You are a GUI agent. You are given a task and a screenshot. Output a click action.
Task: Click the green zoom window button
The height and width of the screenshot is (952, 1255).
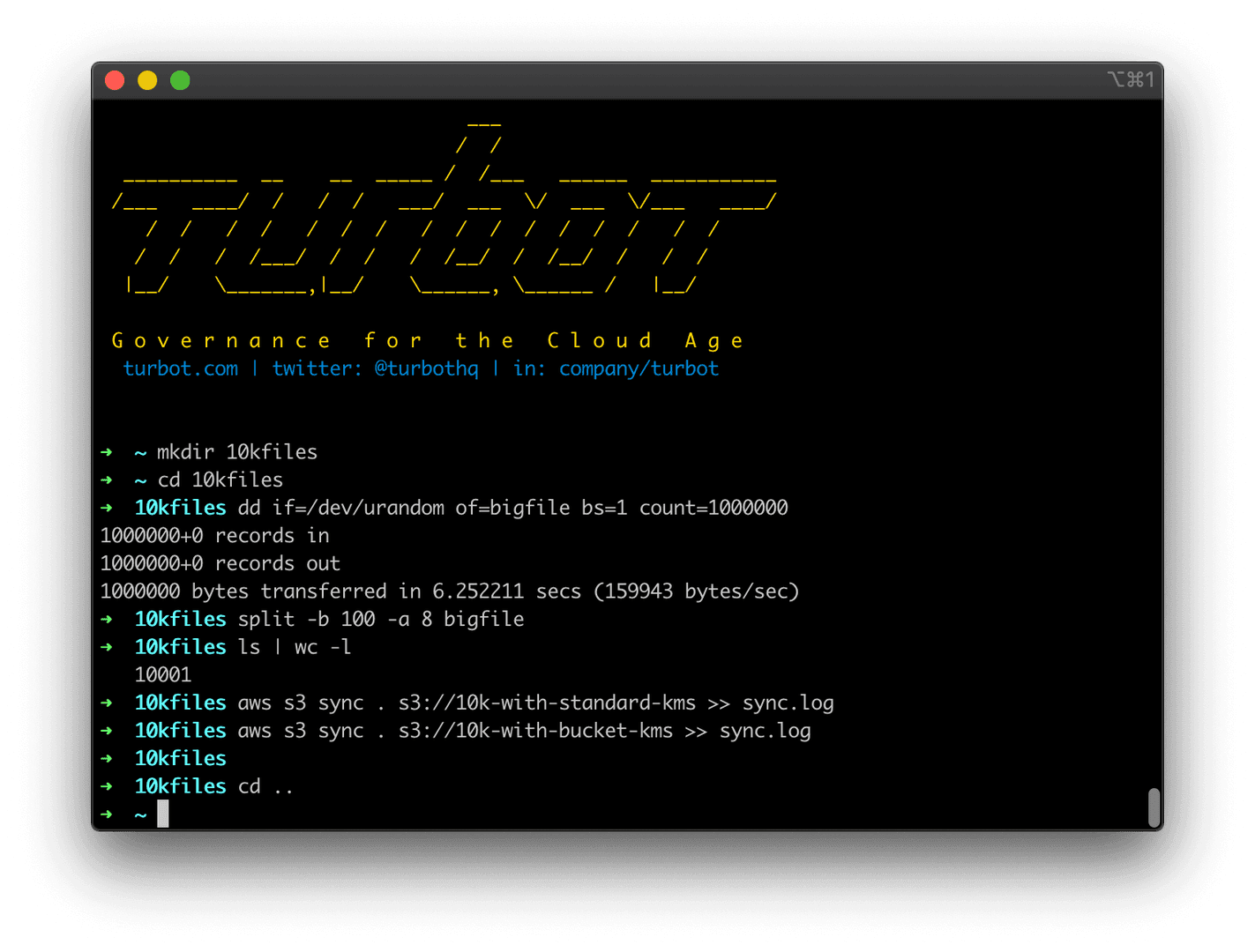pos(180,80)
